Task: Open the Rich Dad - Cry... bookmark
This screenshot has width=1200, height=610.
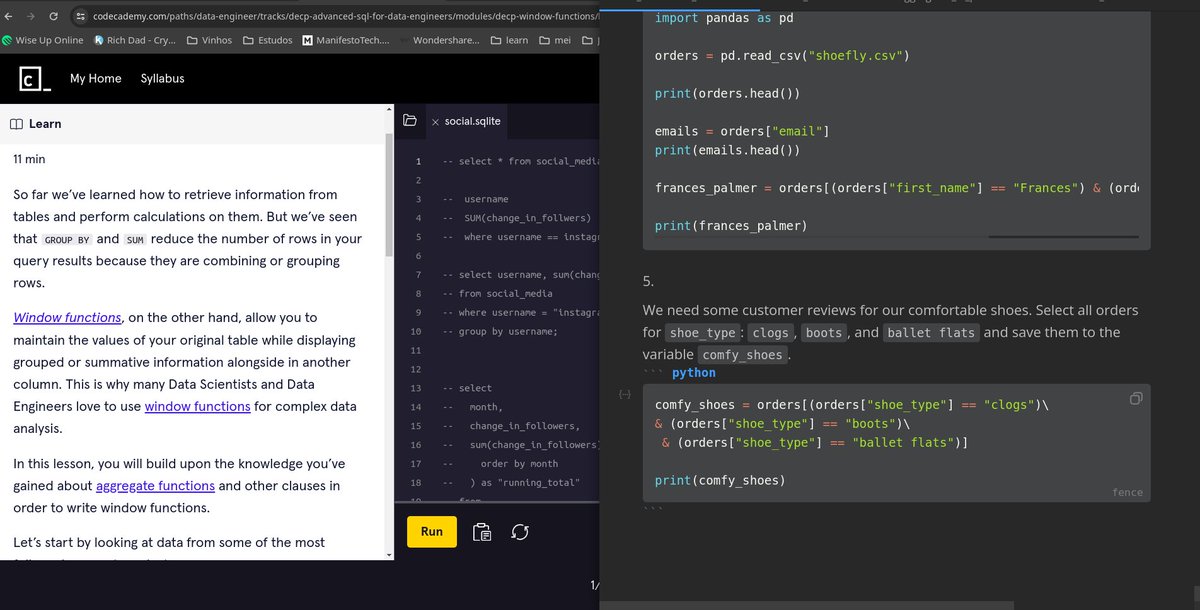Action: [x=134, y=40]
